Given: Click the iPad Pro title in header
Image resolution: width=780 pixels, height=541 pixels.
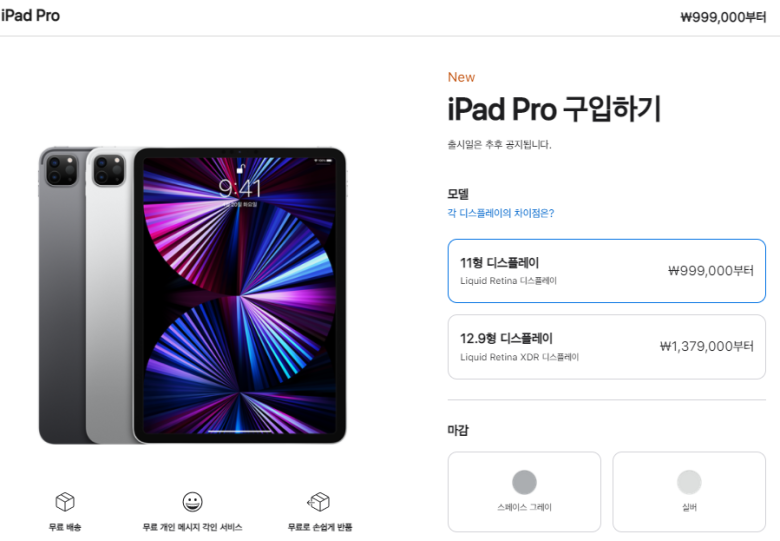Looking at the screenshot, I should click(30, 15).
